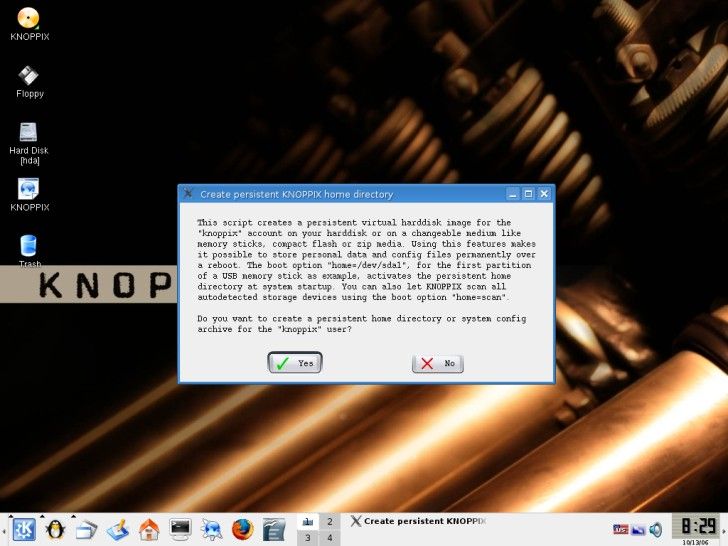Switch to virtual desktop 3

pyautogui.click(x=308, y=538)
